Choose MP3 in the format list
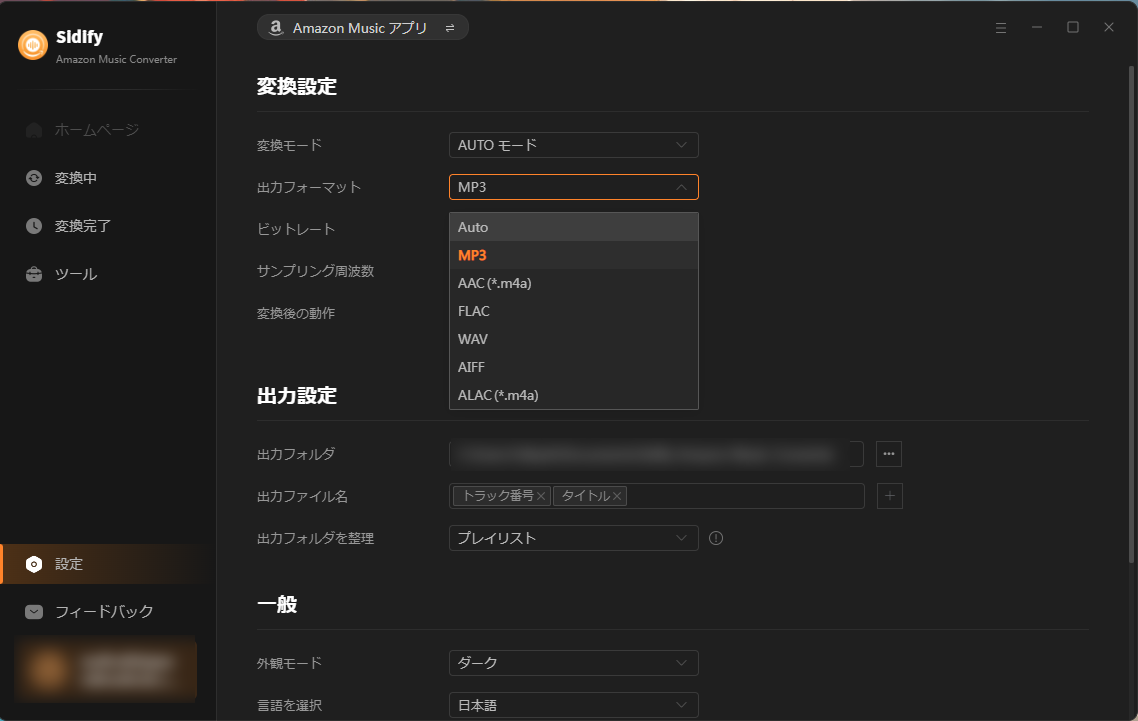Viewport: 1138px width, 721px height. (573, 256)
